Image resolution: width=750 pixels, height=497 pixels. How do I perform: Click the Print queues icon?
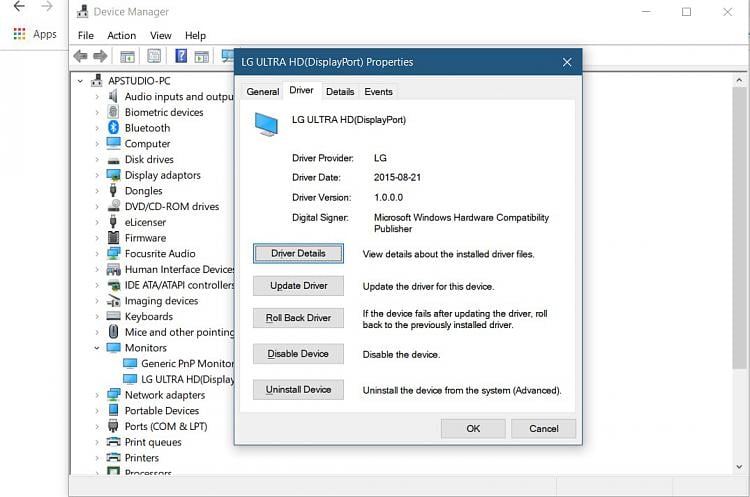coord(113,441)
